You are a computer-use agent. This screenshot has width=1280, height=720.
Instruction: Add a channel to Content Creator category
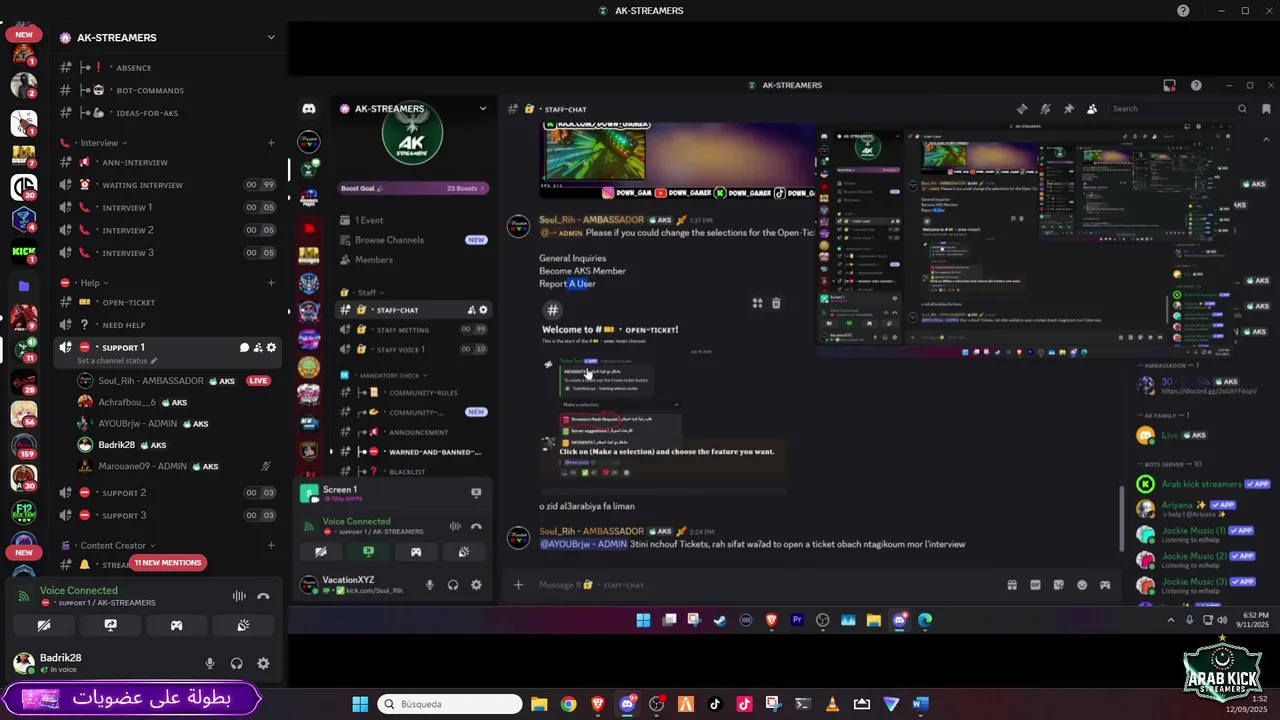[271, 546]
